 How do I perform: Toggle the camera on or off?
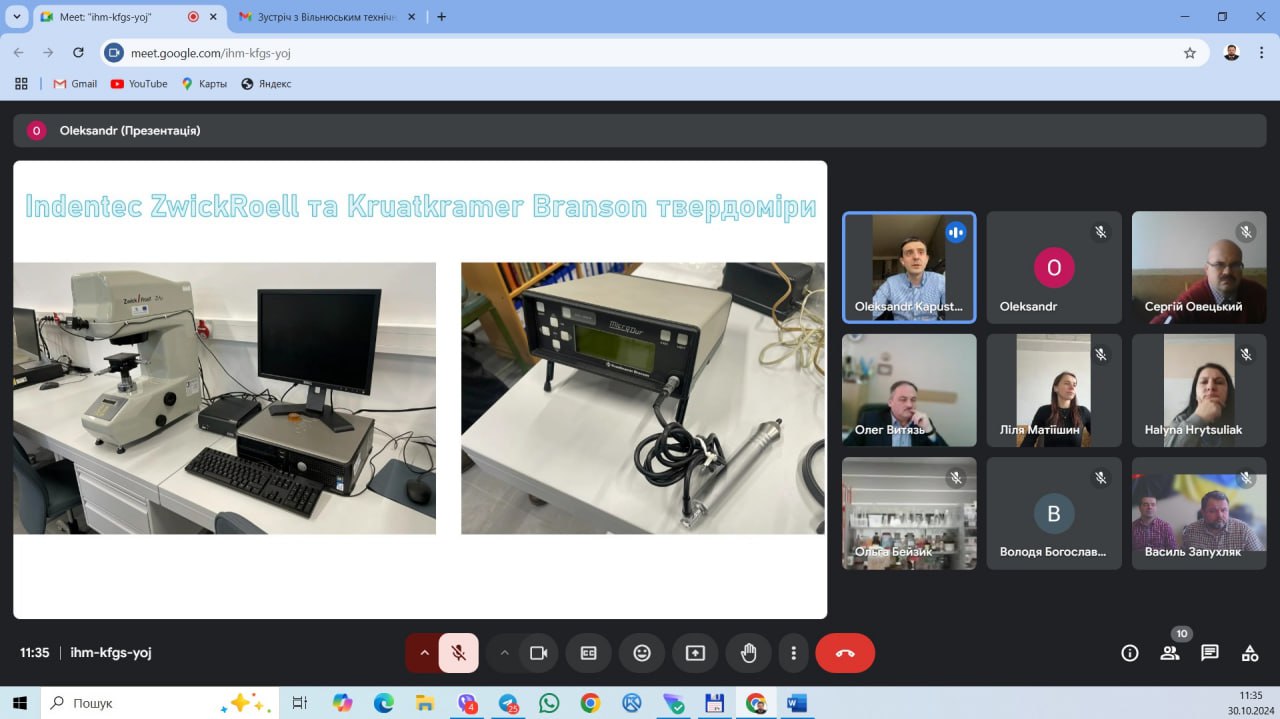click(539, 653)
